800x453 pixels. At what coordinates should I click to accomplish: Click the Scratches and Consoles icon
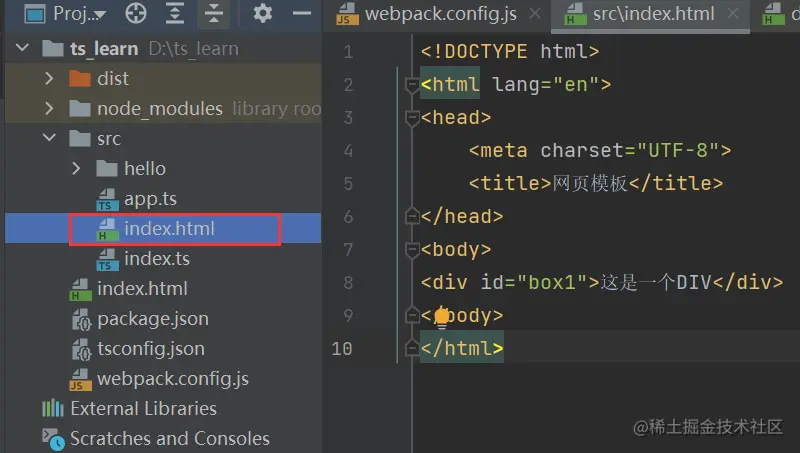pyautogui.click(x=53, y=439)
